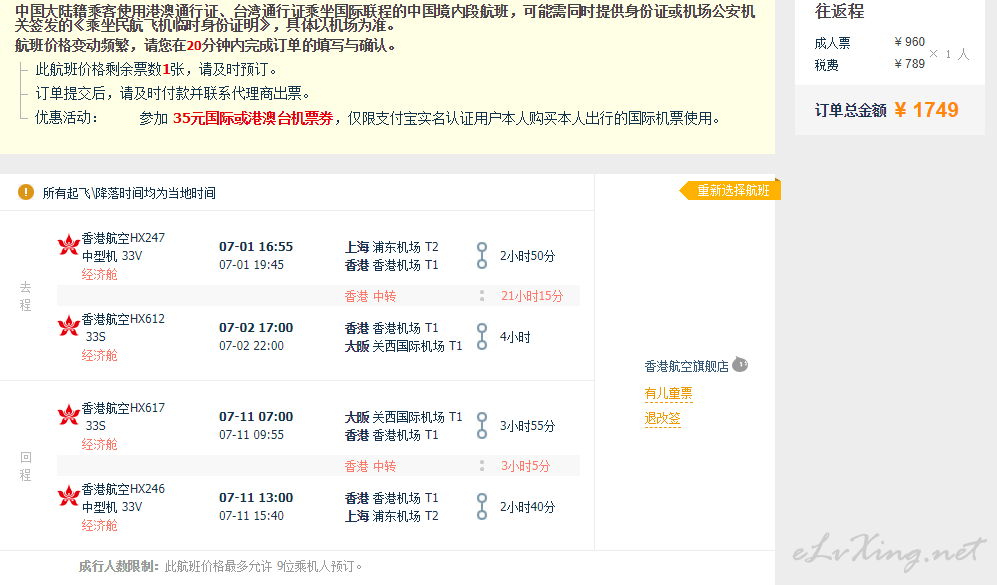Open the 有儿童票 link
The width and height of the screenshot is (997, 585).
click(x=668, y=394)
